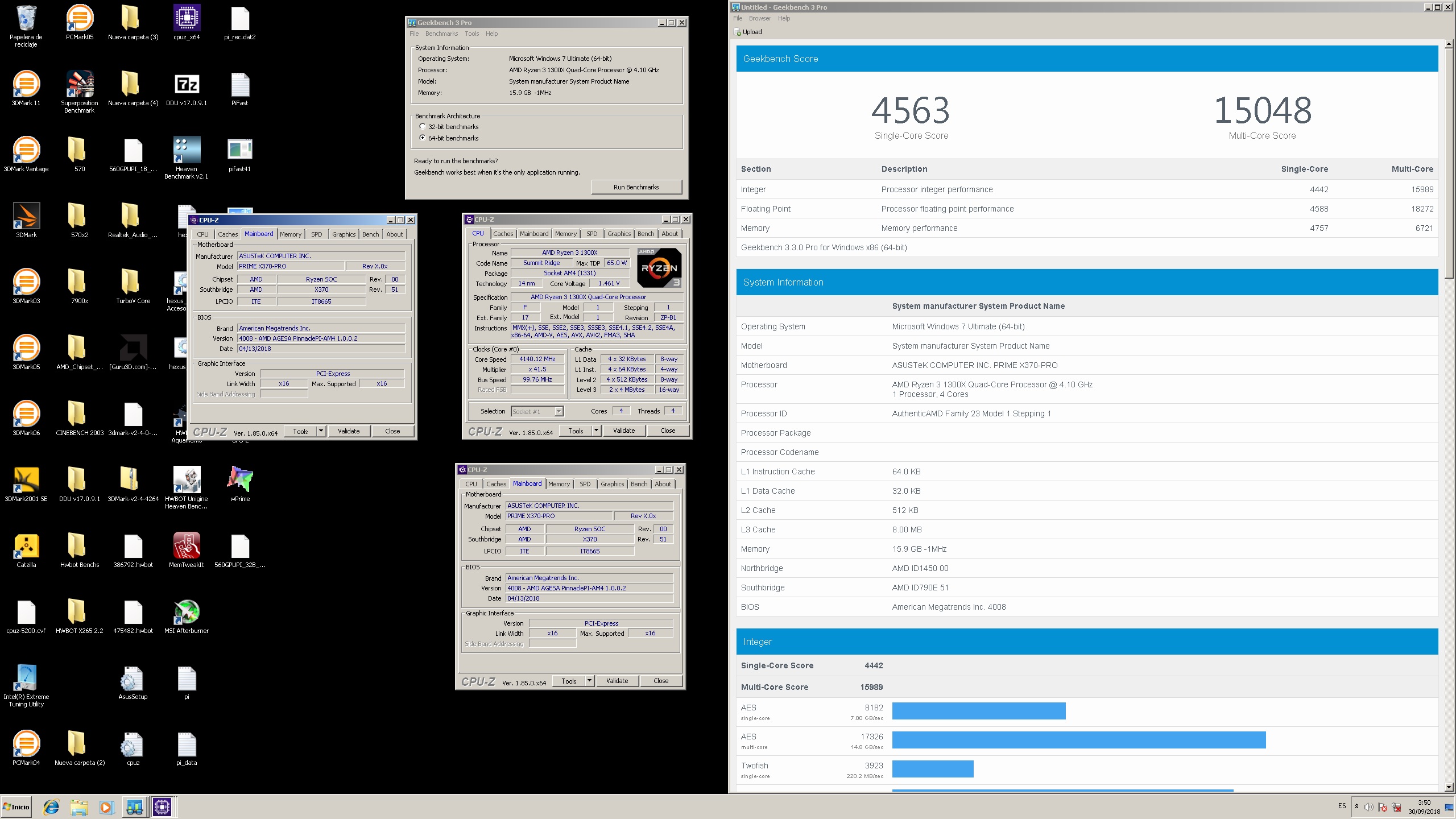Screen dimensions: 1456x819
Task: Select the 3DMark2001 SE shortcut
Action: (x=26, y=484)
